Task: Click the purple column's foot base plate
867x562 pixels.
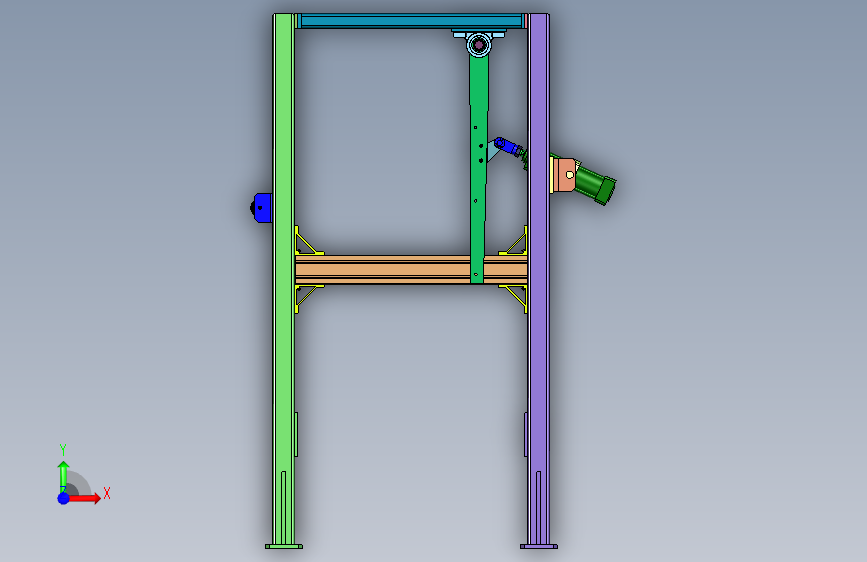Action: pos(539,547)
